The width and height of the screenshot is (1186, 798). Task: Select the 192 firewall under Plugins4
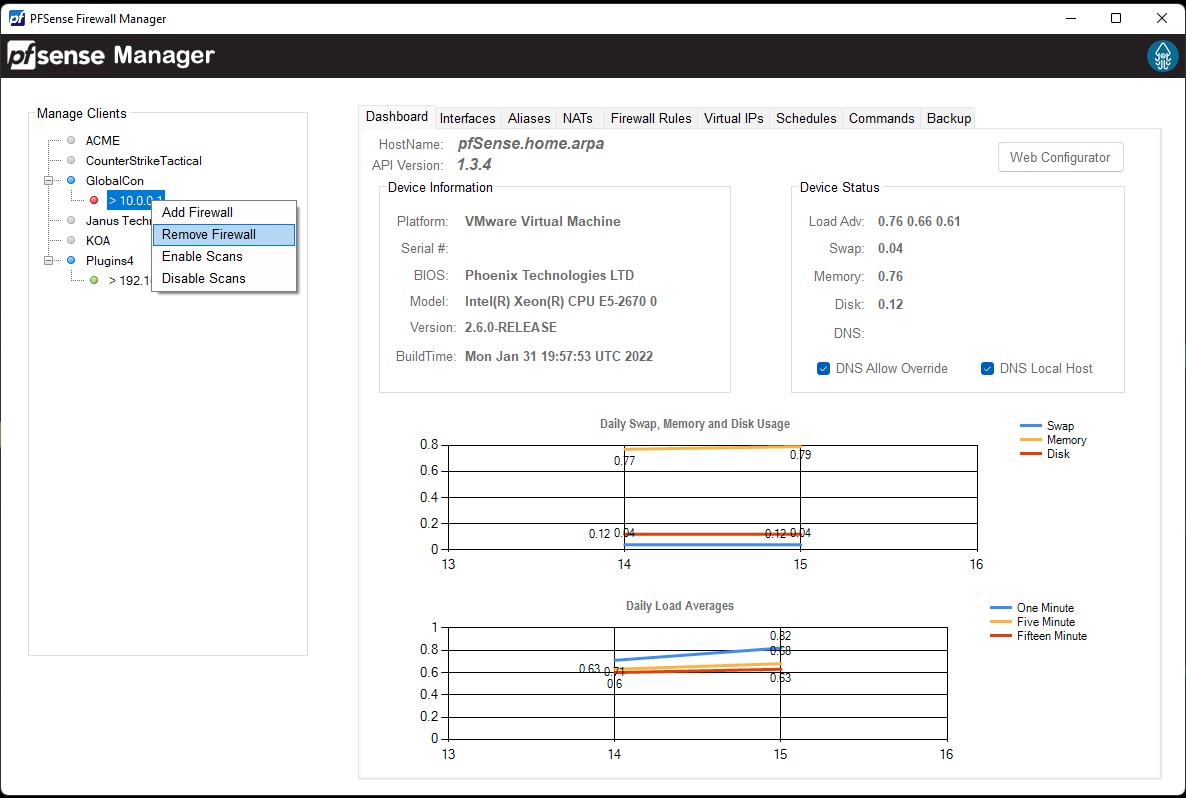pos(130,281)
